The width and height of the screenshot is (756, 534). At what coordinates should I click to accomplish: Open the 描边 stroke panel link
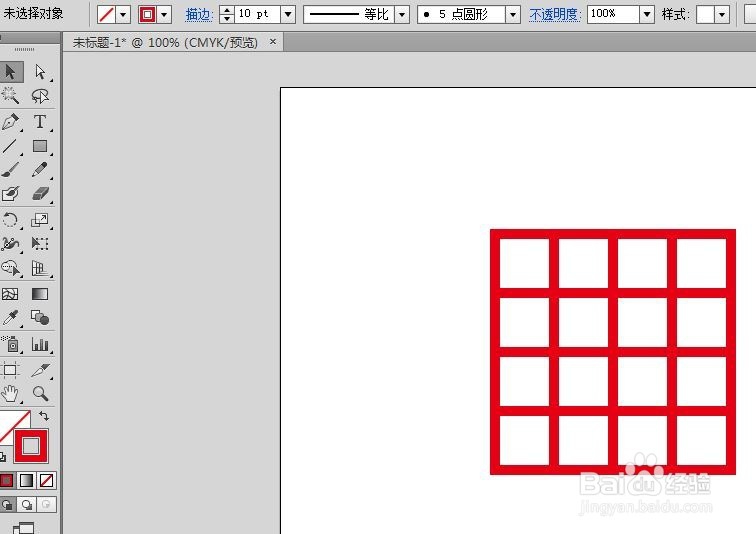pyautogui.click(x=199, y=14)
